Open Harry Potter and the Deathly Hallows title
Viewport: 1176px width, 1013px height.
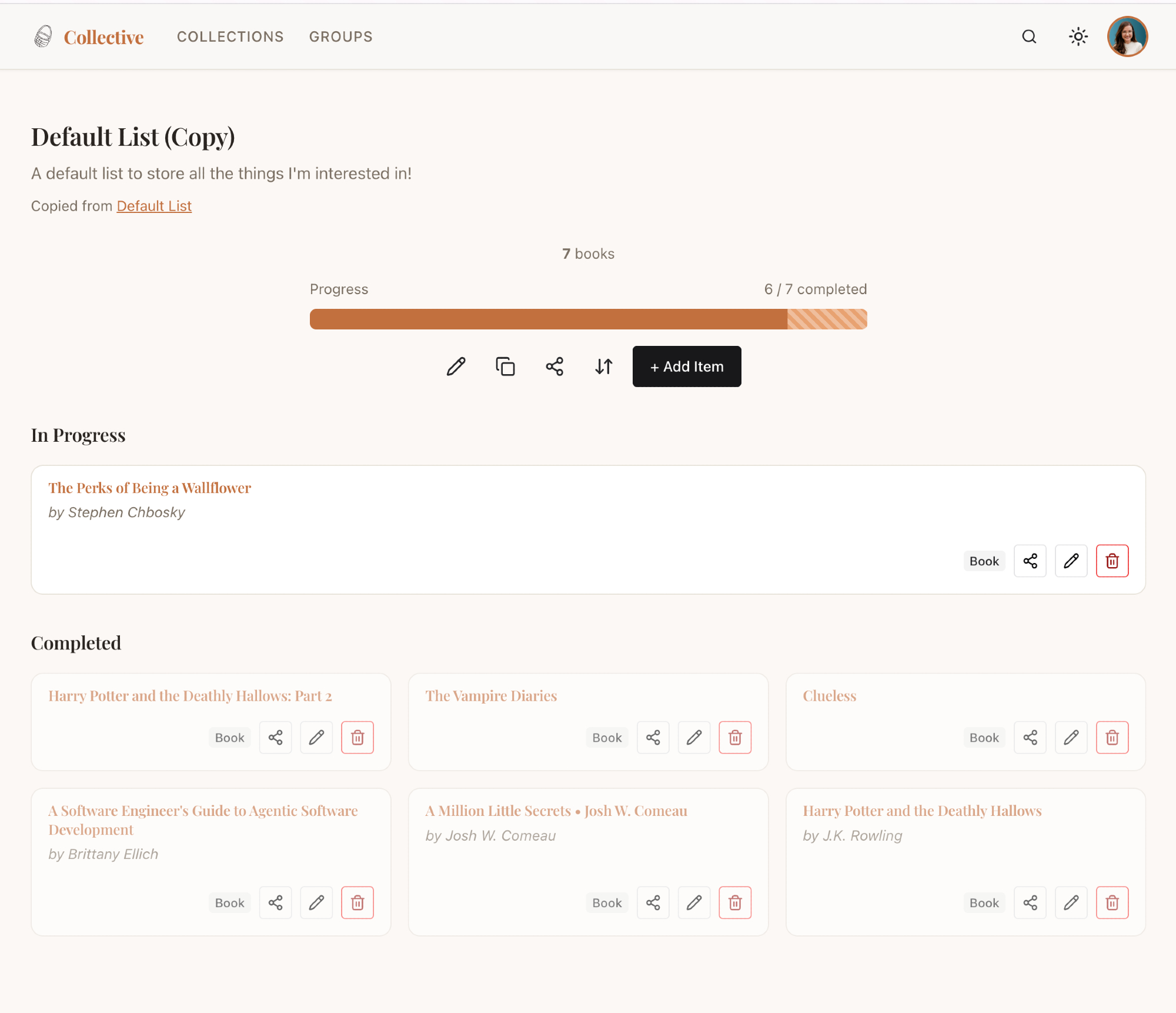point(921,811)
